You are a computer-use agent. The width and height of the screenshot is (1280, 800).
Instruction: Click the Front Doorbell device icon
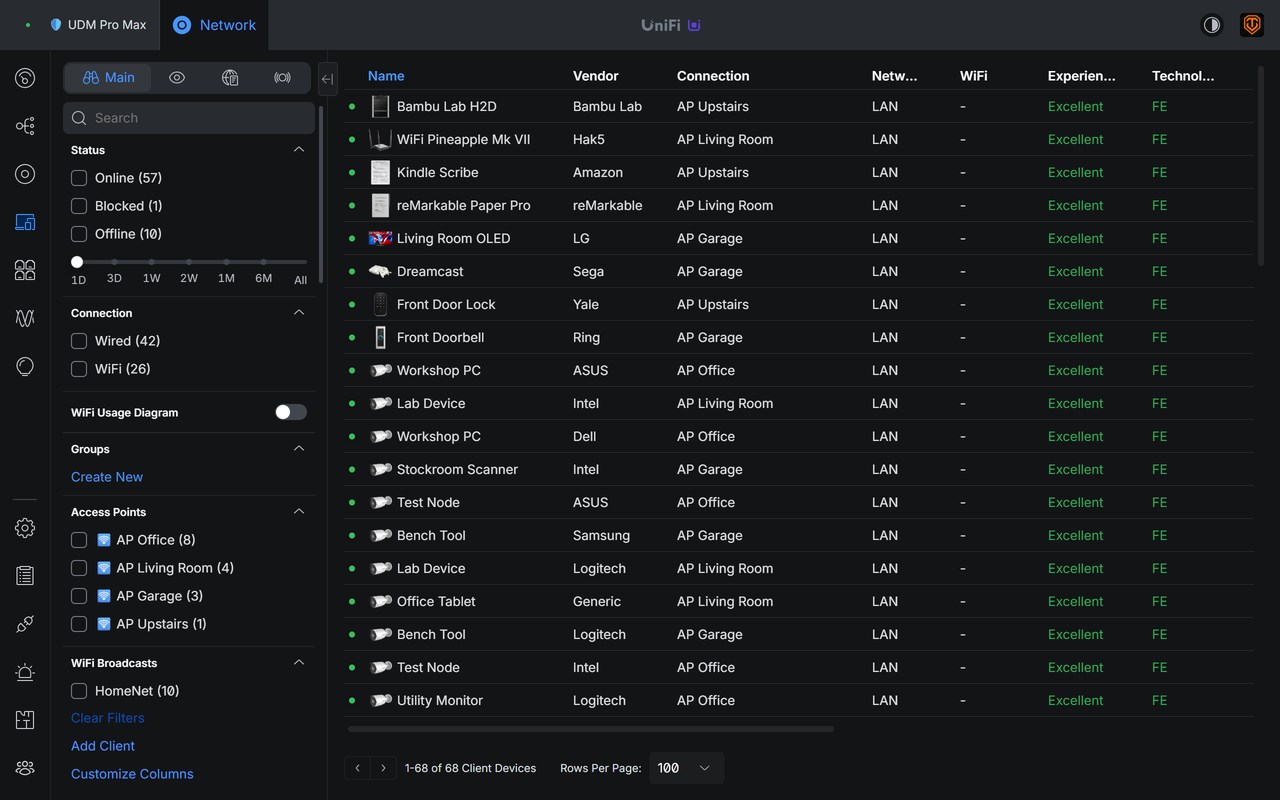380,337
